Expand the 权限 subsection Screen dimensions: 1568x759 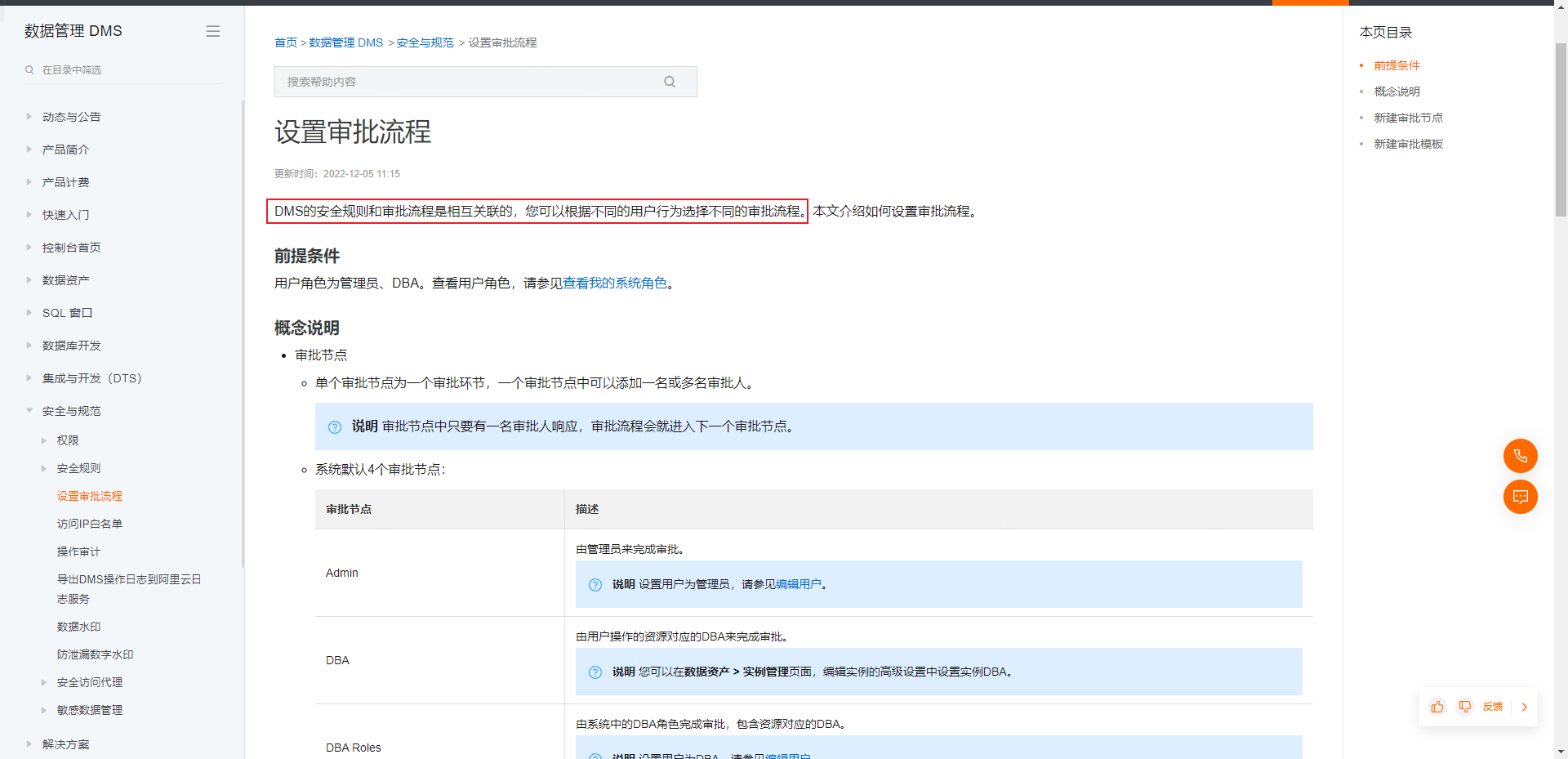[44, 440]
